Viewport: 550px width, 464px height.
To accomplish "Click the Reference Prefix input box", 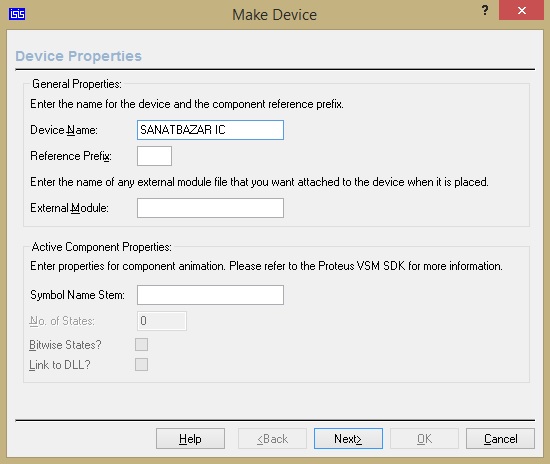I will pos(154,156).
